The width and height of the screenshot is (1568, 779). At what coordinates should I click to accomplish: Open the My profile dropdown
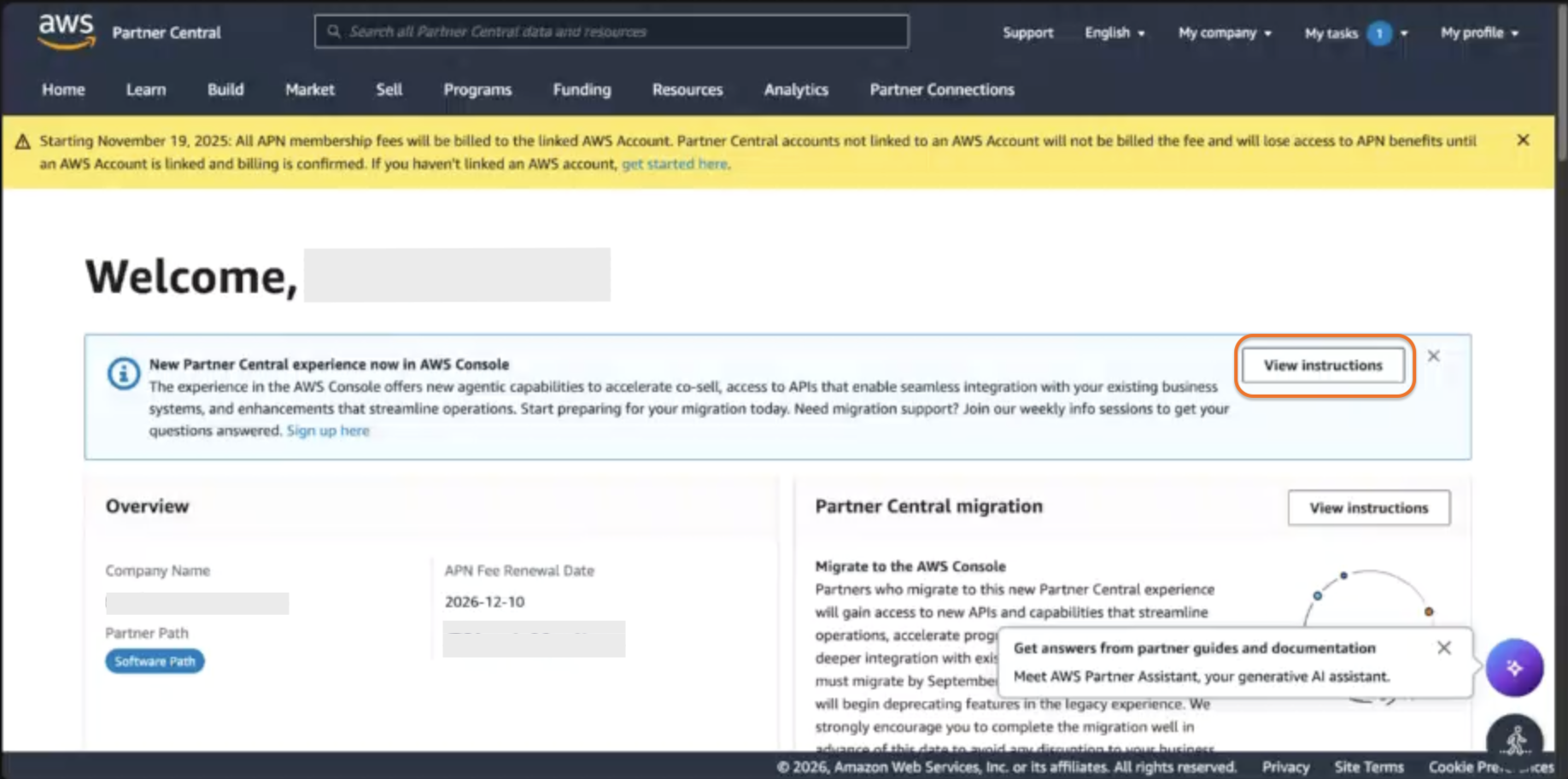click(1479, 32)
